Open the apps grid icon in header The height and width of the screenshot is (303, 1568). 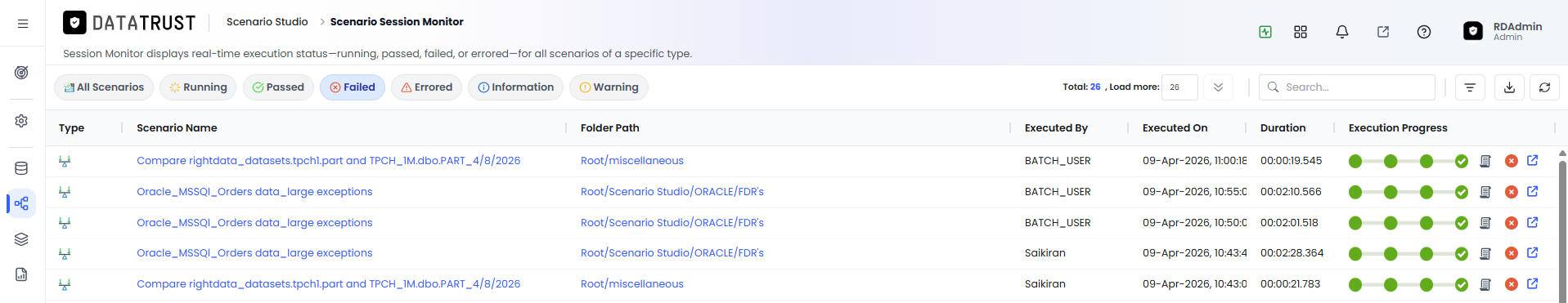[x=1301, y=32]
